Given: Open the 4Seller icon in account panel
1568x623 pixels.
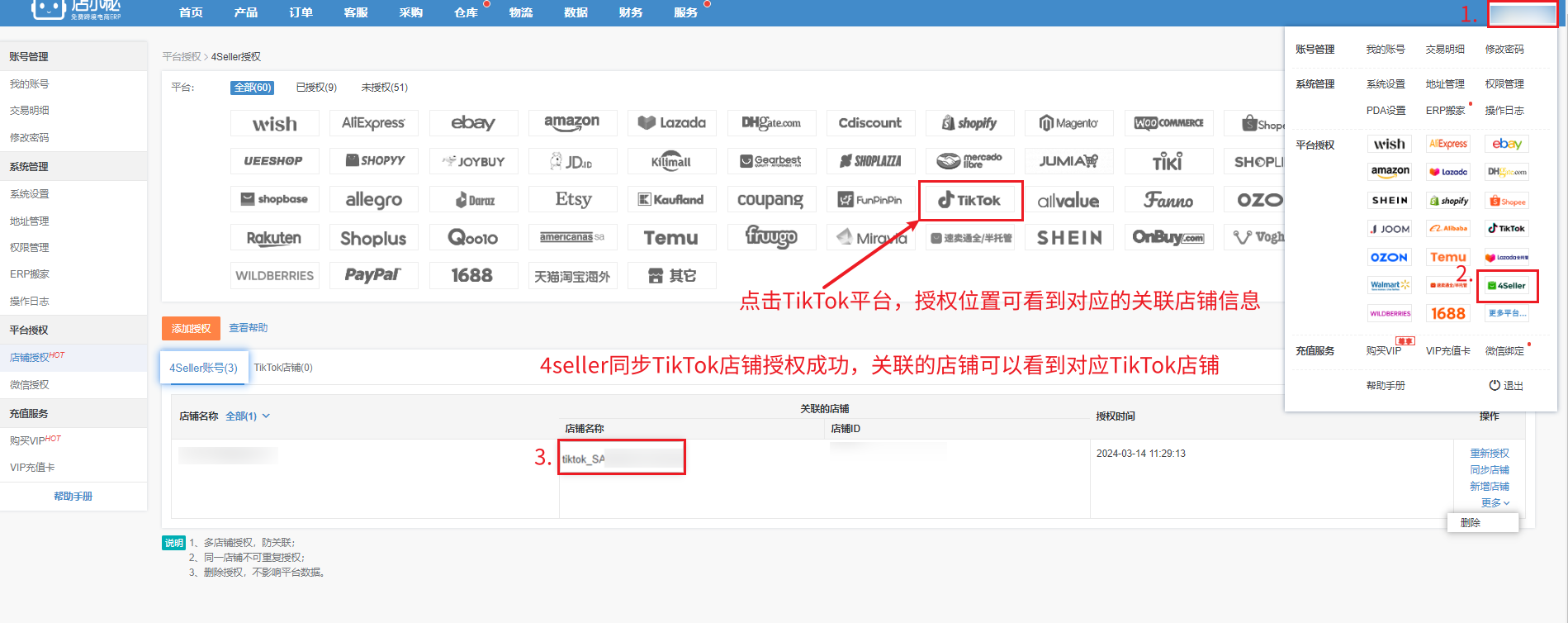Looking at the screenshot, I should pyautogui.click(x=1507, y=286).
